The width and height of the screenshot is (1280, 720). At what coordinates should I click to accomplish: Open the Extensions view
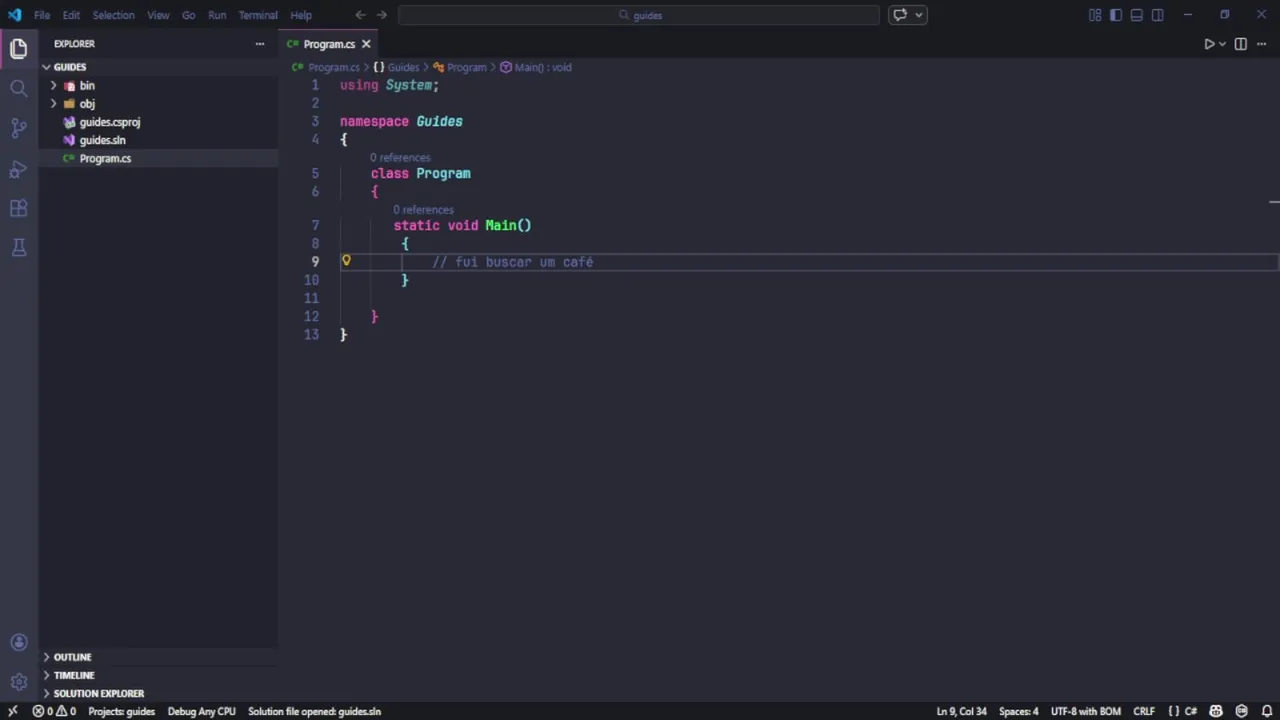pos(18,208)
